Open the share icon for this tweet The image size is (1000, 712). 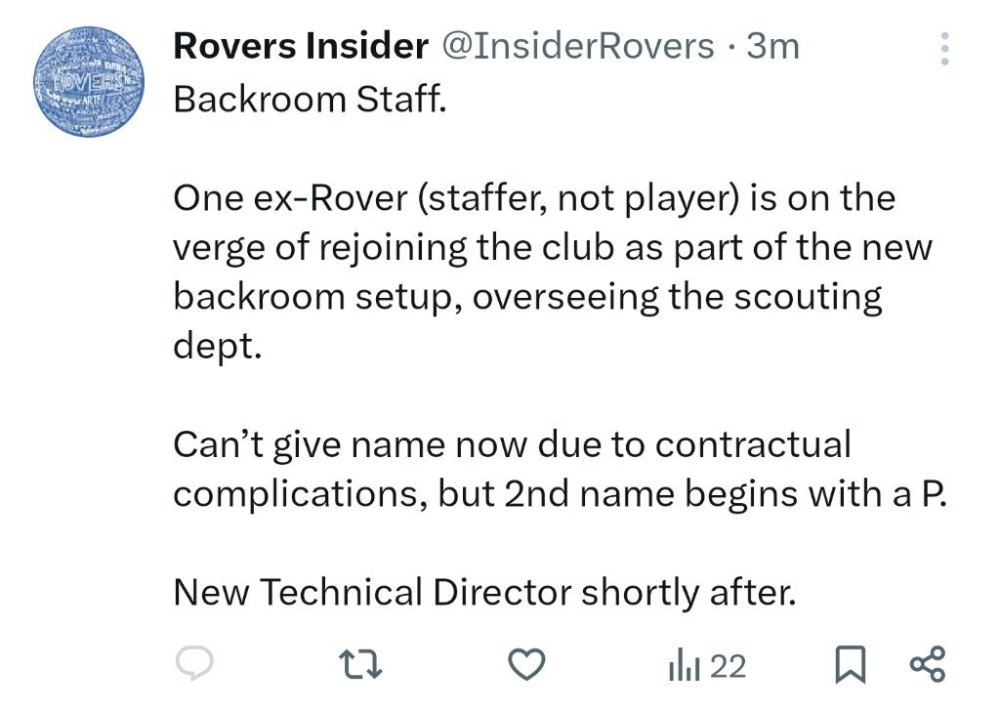click(926, 665)
